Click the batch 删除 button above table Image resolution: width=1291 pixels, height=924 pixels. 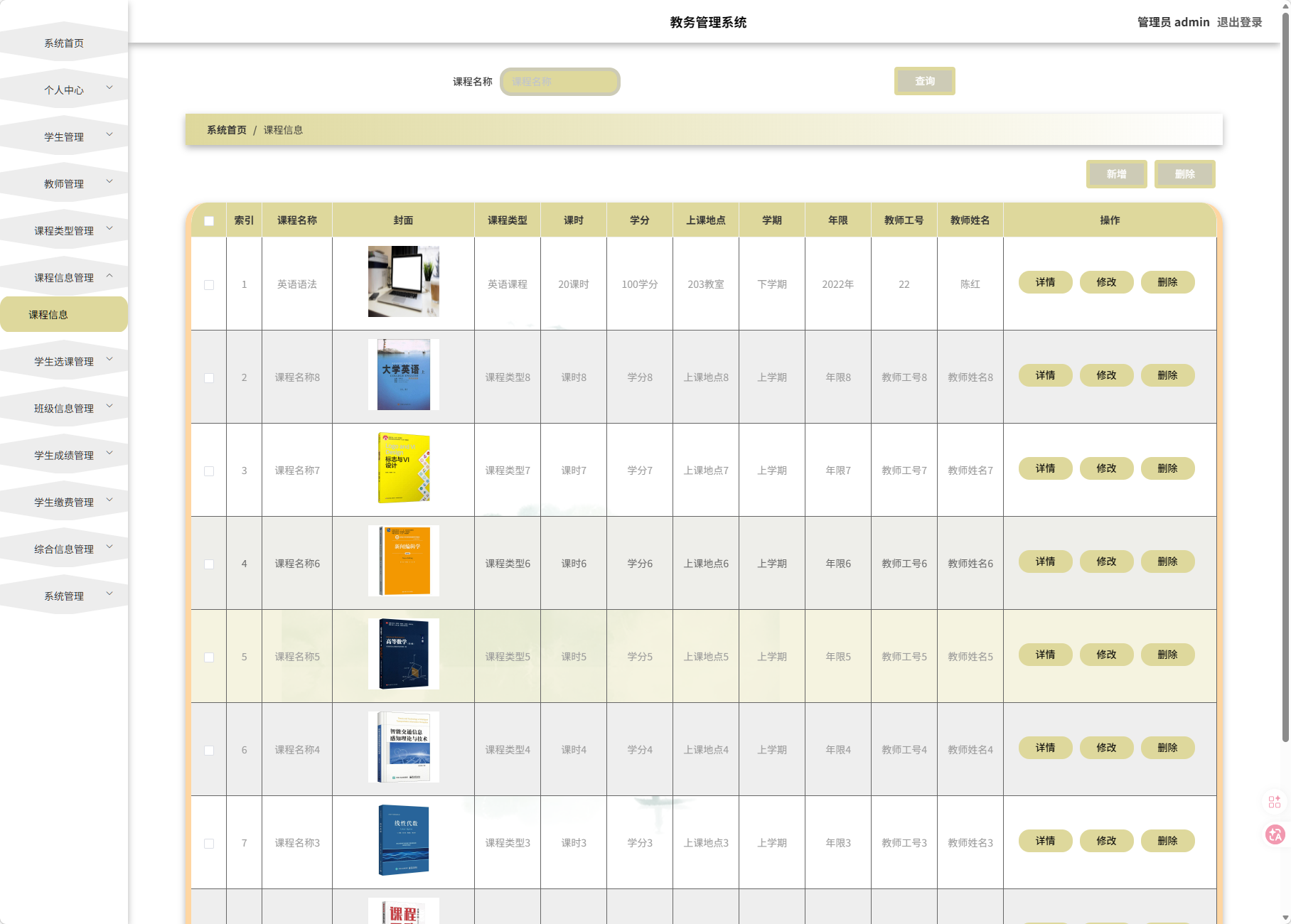click(1184, 174)
